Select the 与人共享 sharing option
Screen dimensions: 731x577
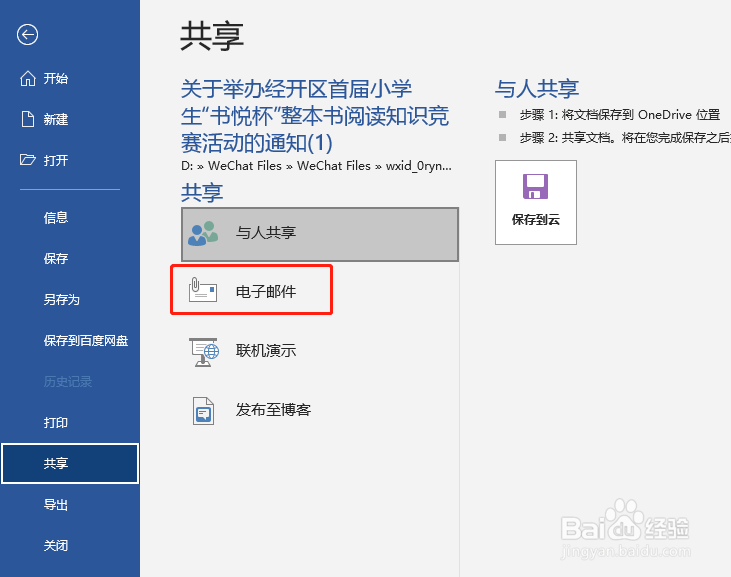320,234
